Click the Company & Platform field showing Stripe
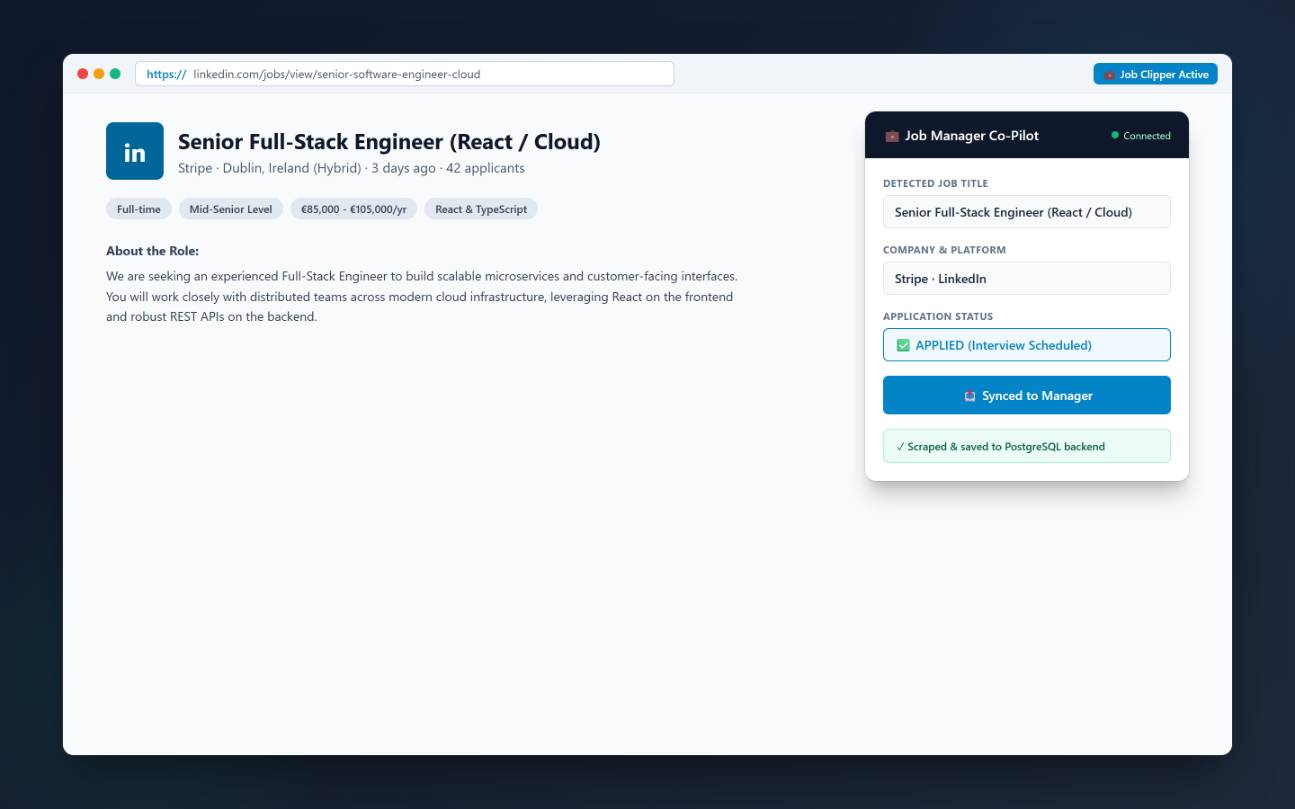The height and width of the screenshot is (809, 1295). click(1026, 278)
